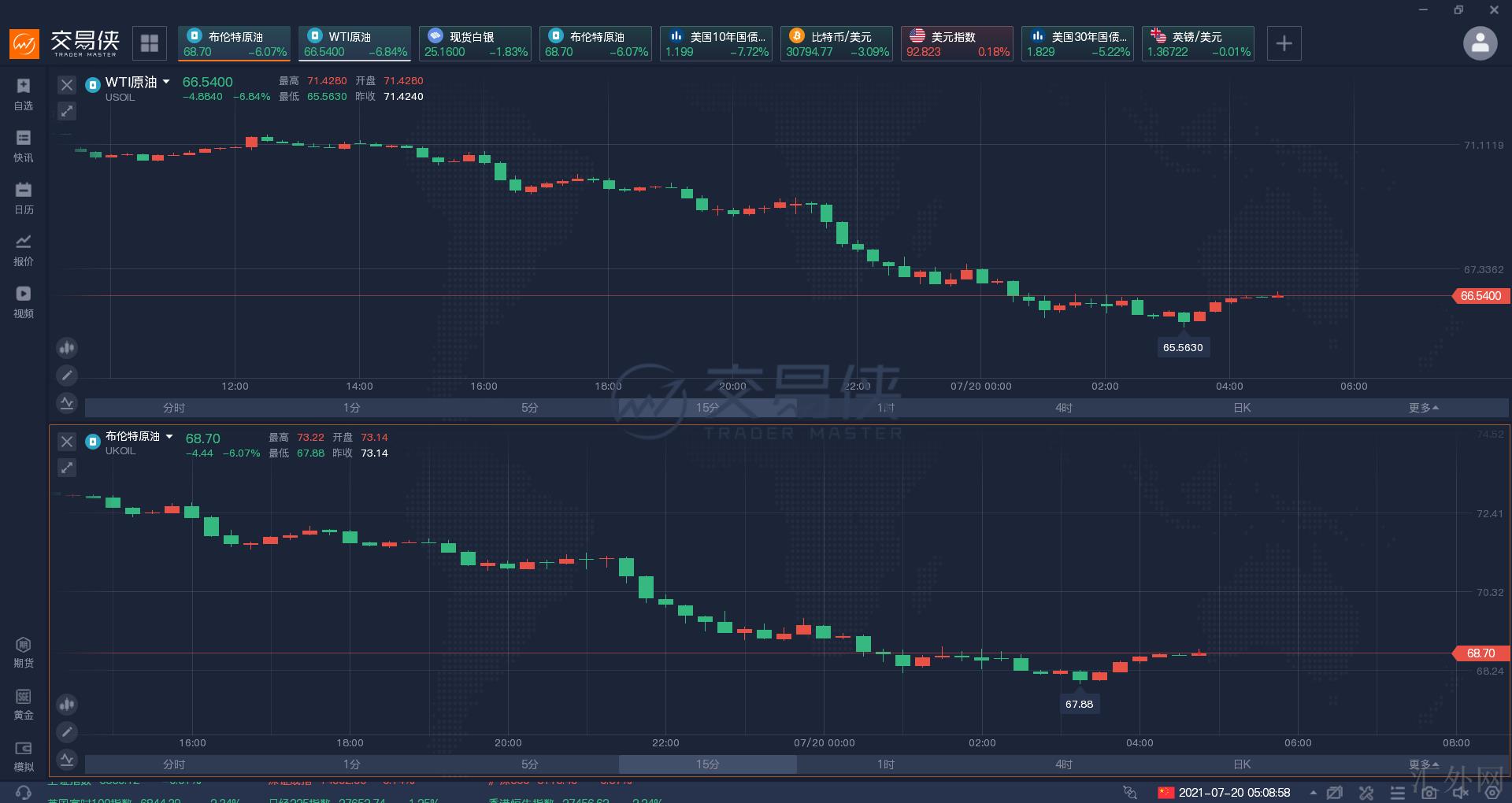Open the 布伦特原油 symbol dropdown in lower chart
The width and height of the screenshot is (1512, 803).
tap(169, 436)
